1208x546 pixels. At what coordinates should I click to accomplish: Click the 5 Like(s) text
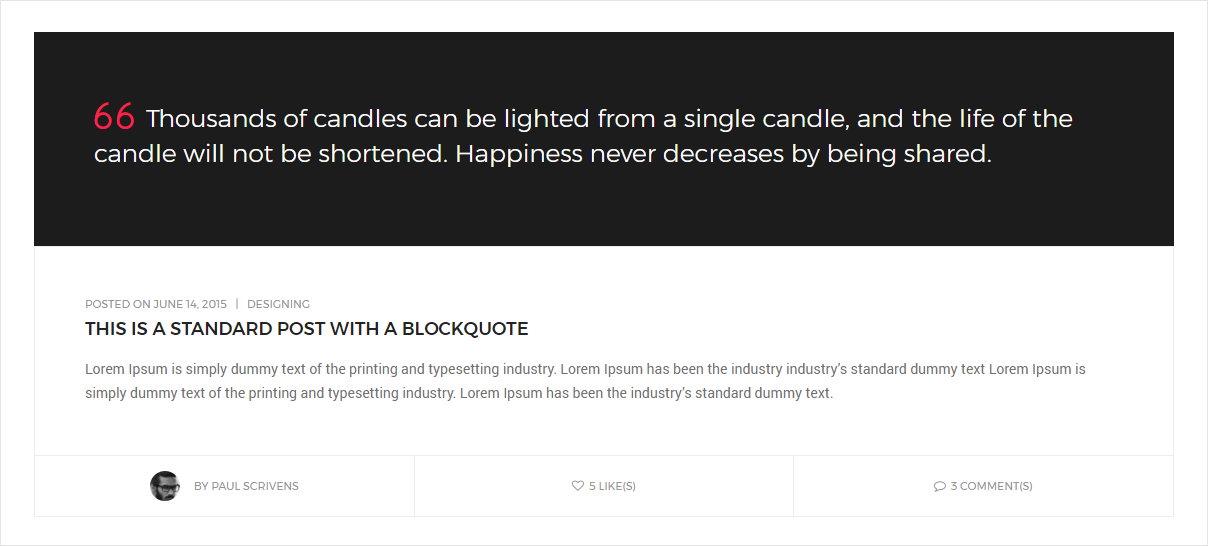(612, 486)
